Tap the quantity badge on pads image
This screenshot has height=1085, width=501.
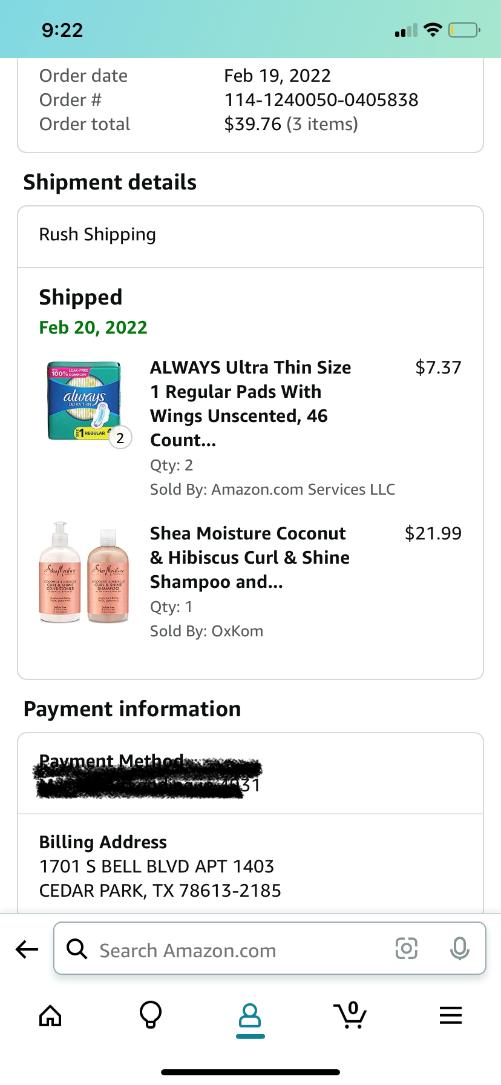point(120,438)
